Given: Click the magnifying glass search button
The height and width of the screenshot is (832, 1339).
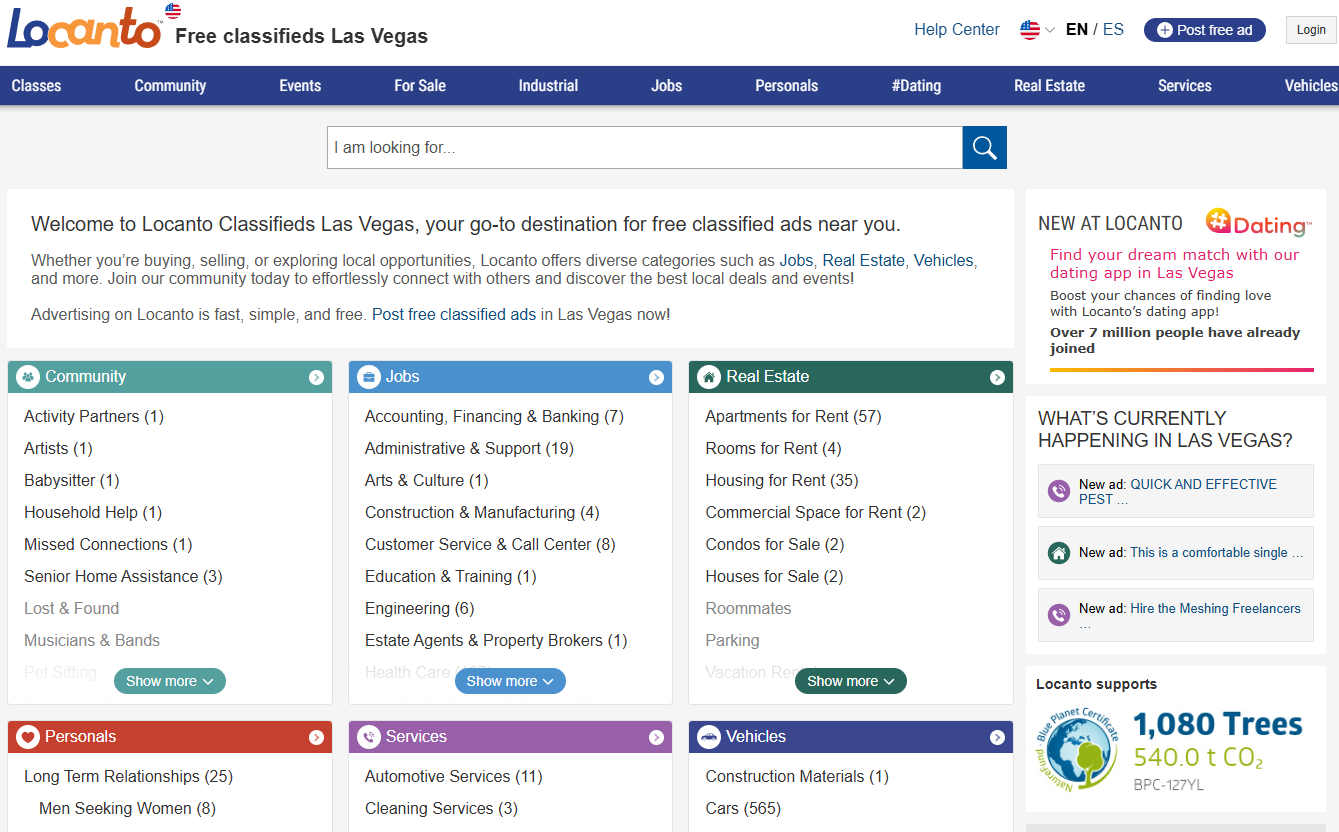Looking at the screenshot, I should 984,148.
